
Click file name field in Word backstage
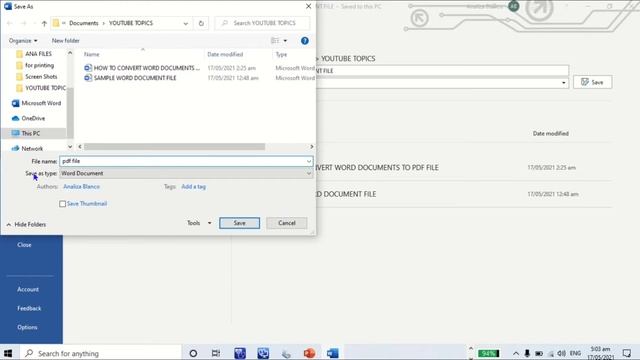click(442, 71)
